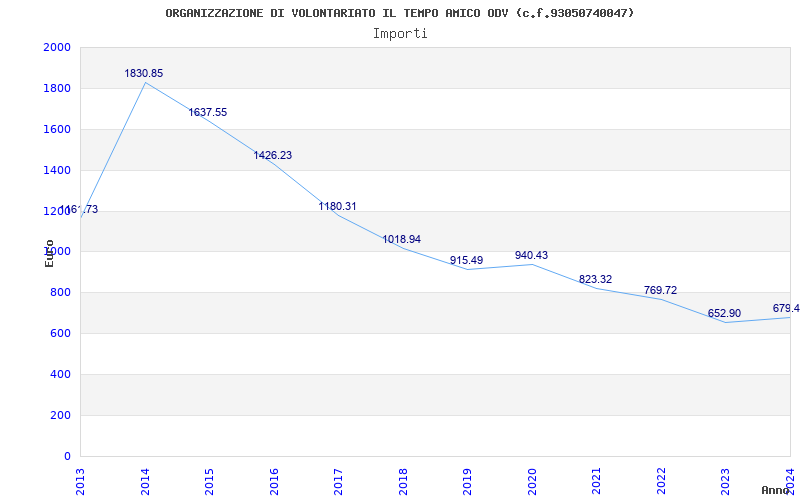Screen dimensions: 800x500
Task: Click the x-axis year 2022
Action: coord(661,482)
